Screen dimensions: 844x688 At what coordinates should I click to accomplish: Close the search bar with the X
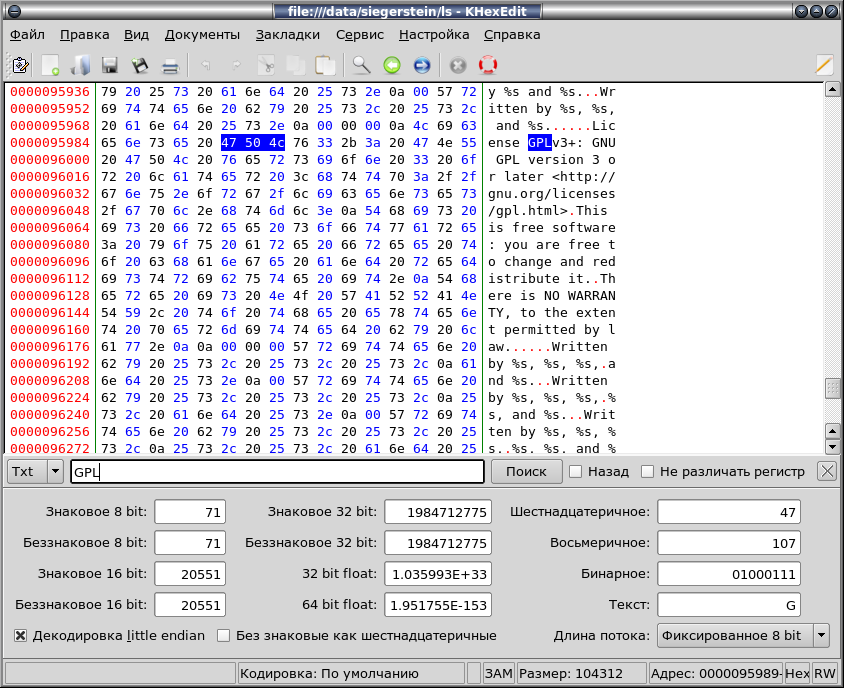(x=827, y=472)
